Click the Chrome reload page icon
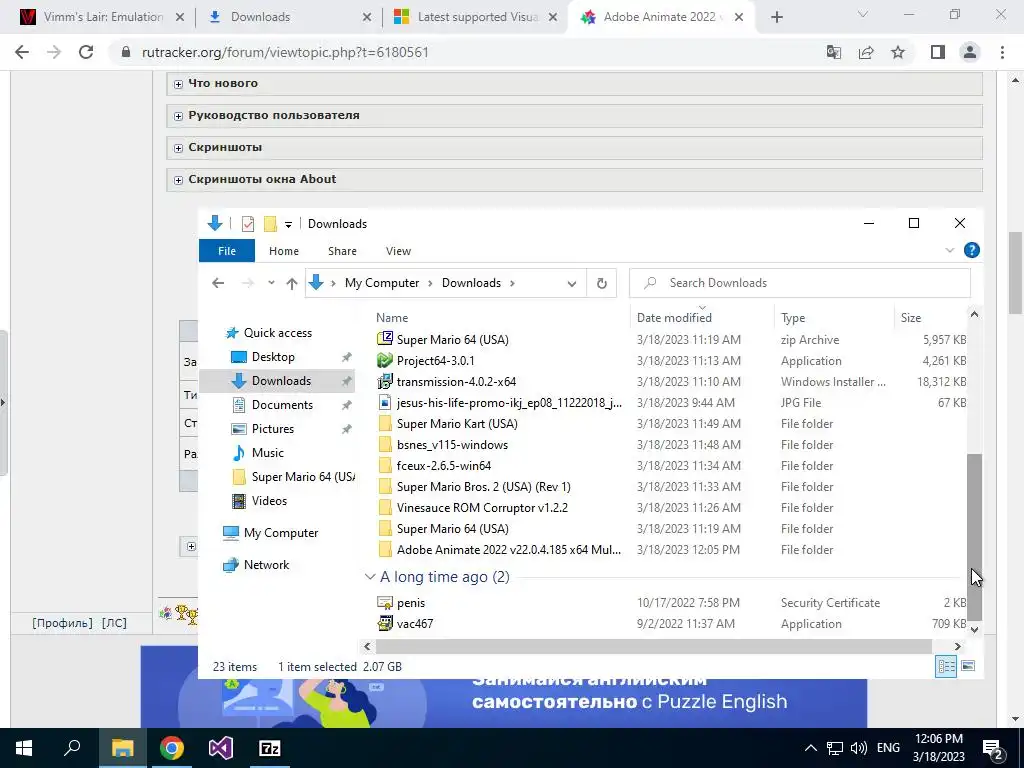The height and width of the screenshot is (768, 1024). click(x=86, y=52)
